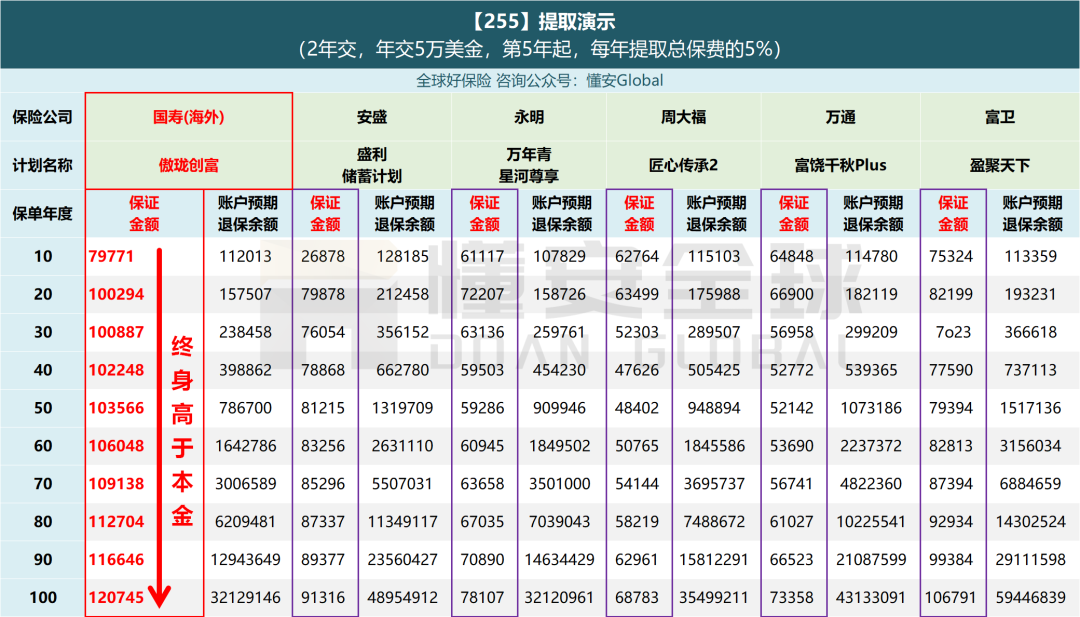Select cell value 82813
This screenshot has height=617, width=1080.
pos(951,446)
